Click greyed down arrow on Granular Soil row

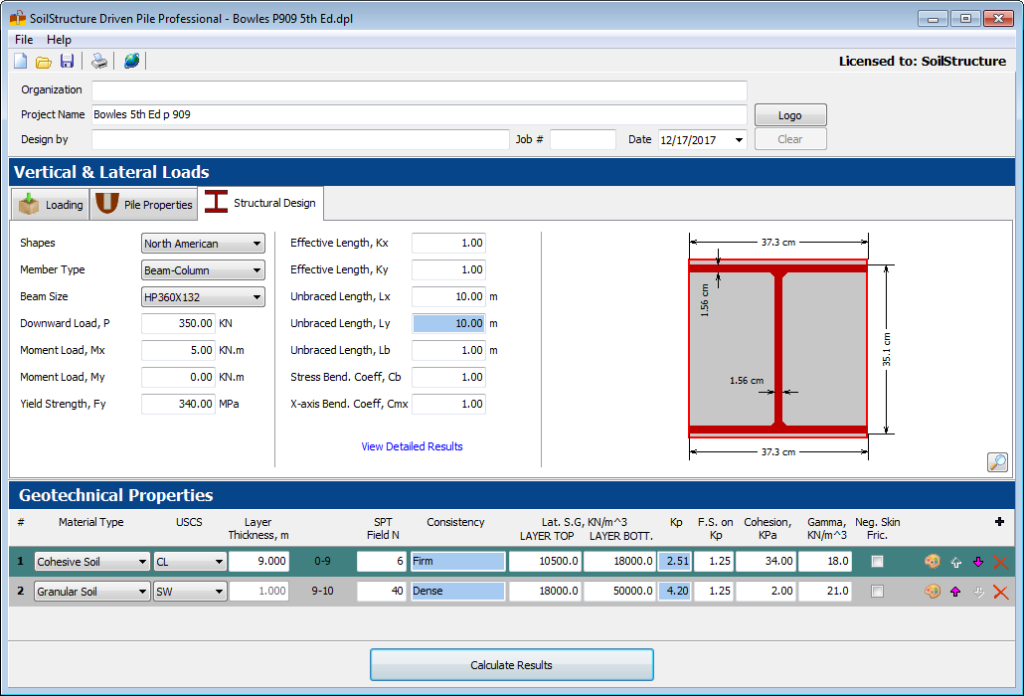pyautogui.click(x=978, y=592)
